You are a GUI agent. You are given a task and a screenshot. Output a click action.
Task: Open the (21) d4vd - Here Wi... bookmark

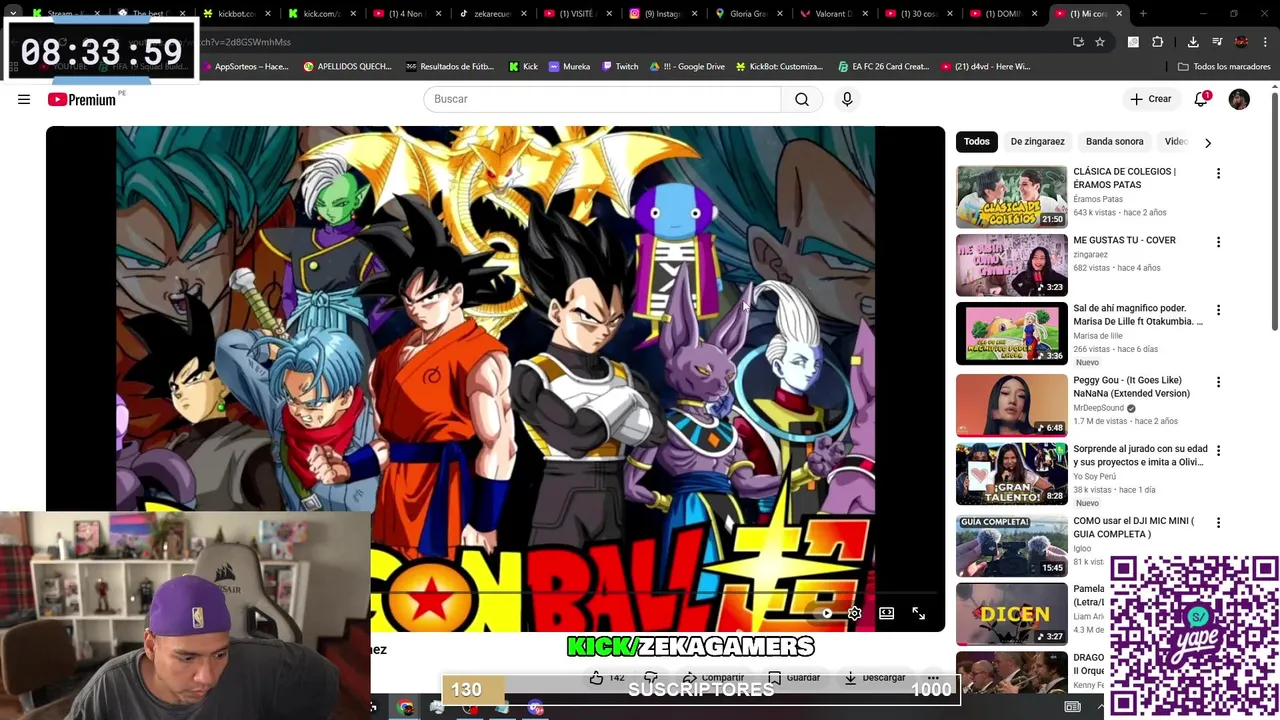point(985,66)
